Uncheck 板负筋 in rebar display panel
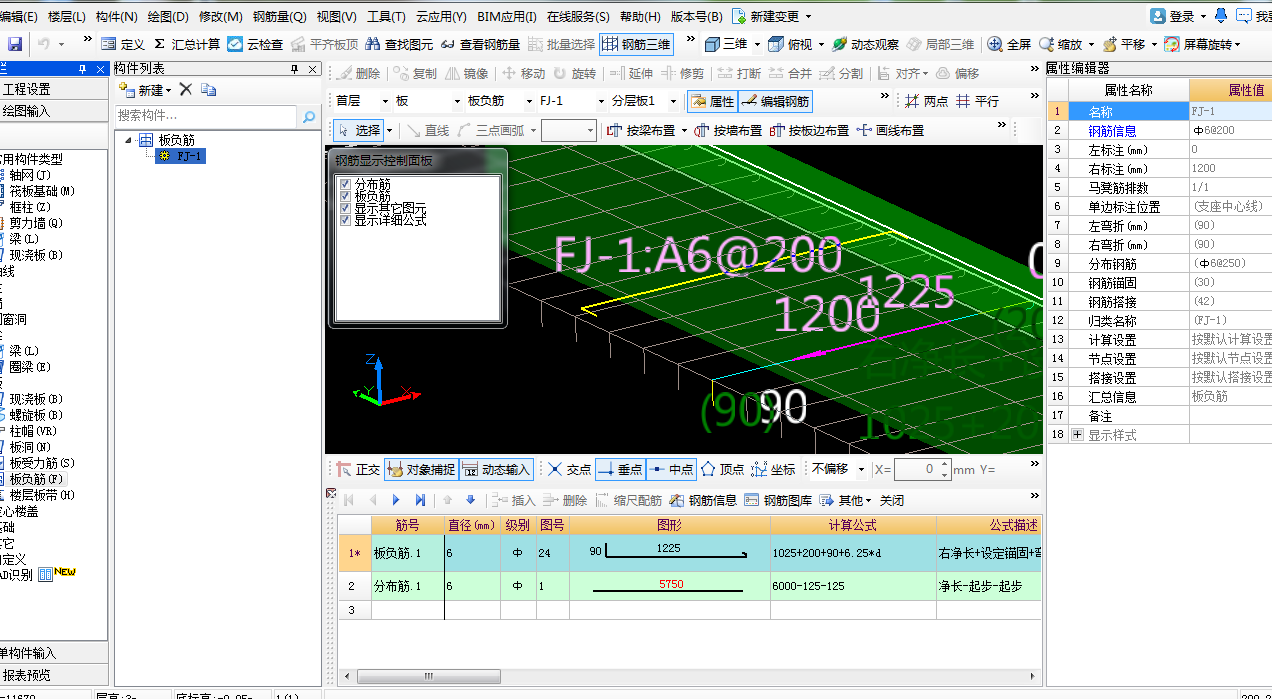Image resolution: width=1272 pixels, height=699 pixels. coord(345,196)
